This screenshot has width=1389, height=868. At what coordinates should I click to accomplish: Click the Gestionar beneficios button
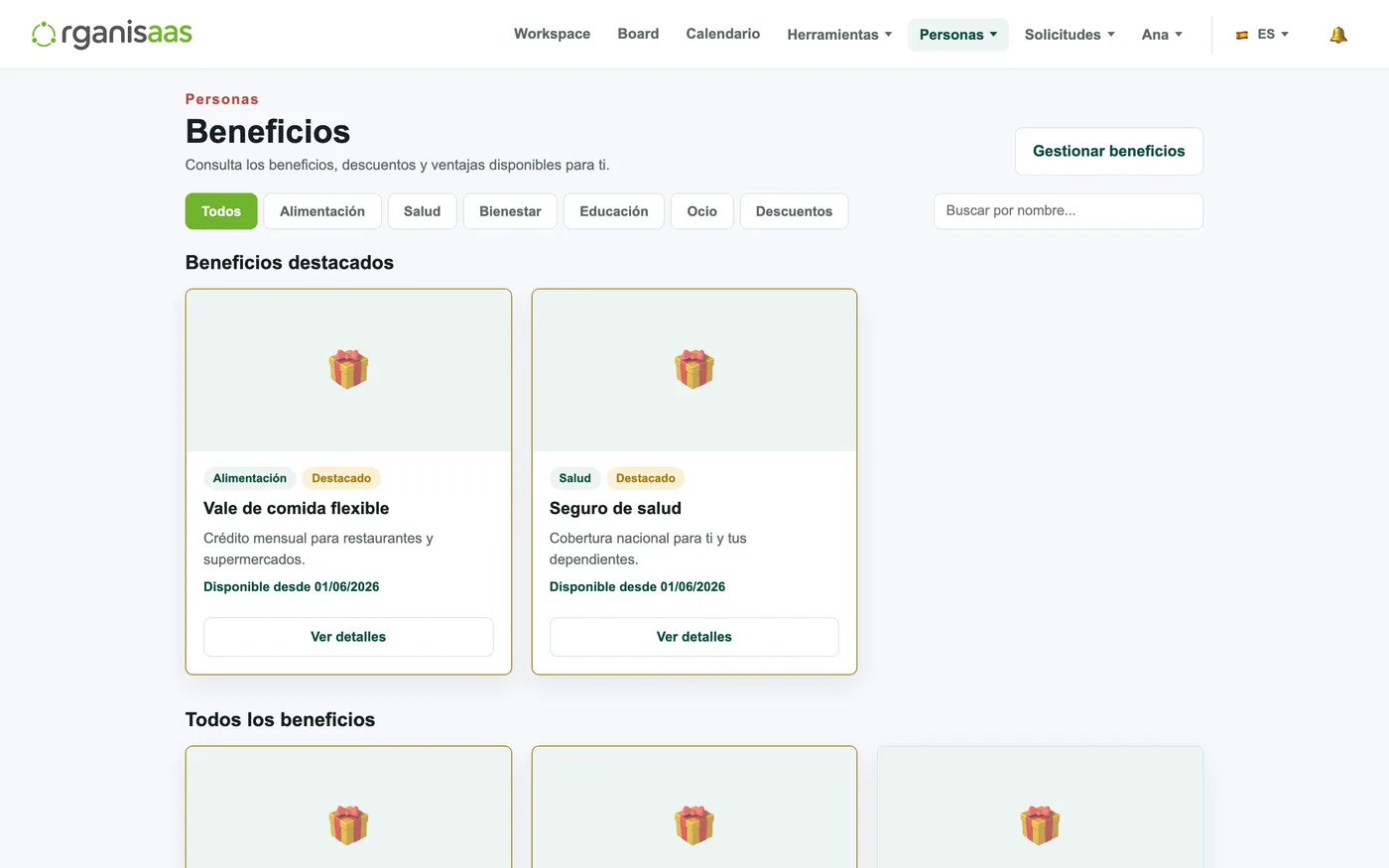click(x=1109, y=151)
